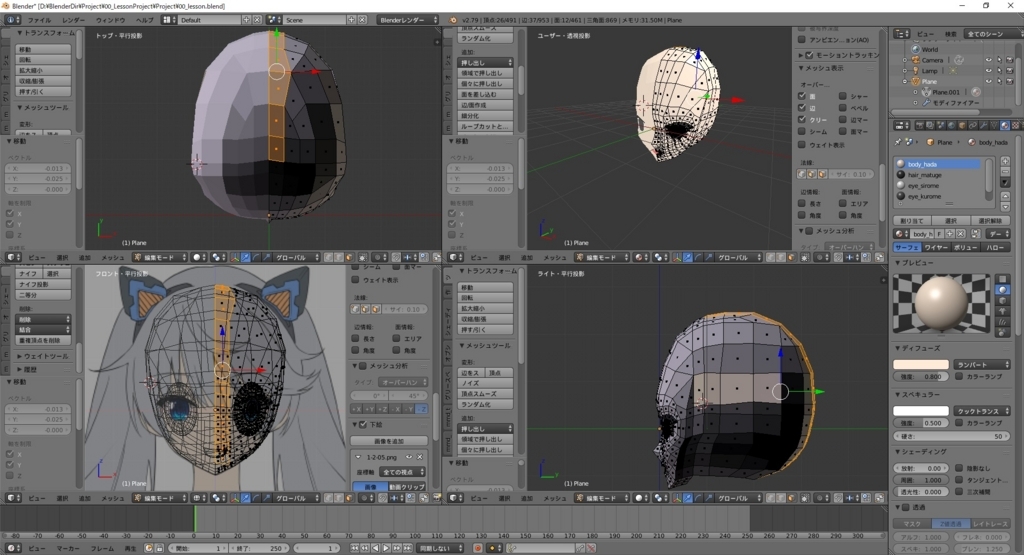This screenshot has width=1024, height=555.
Task: Click the 選択解除 deselect button
Action: tap(988, 220)
